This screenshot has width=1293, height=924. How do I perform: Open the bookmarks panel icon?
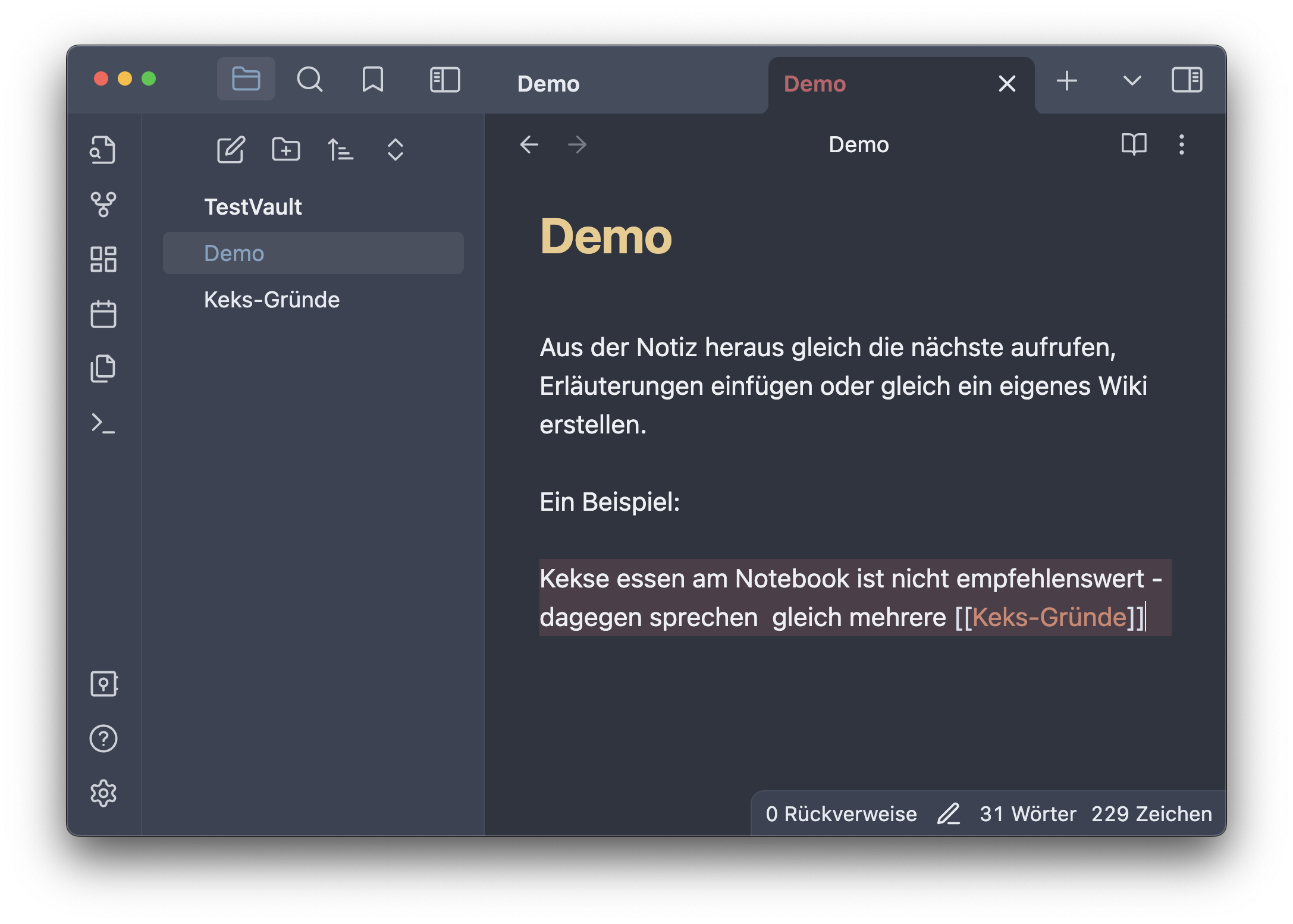(373, 79)
